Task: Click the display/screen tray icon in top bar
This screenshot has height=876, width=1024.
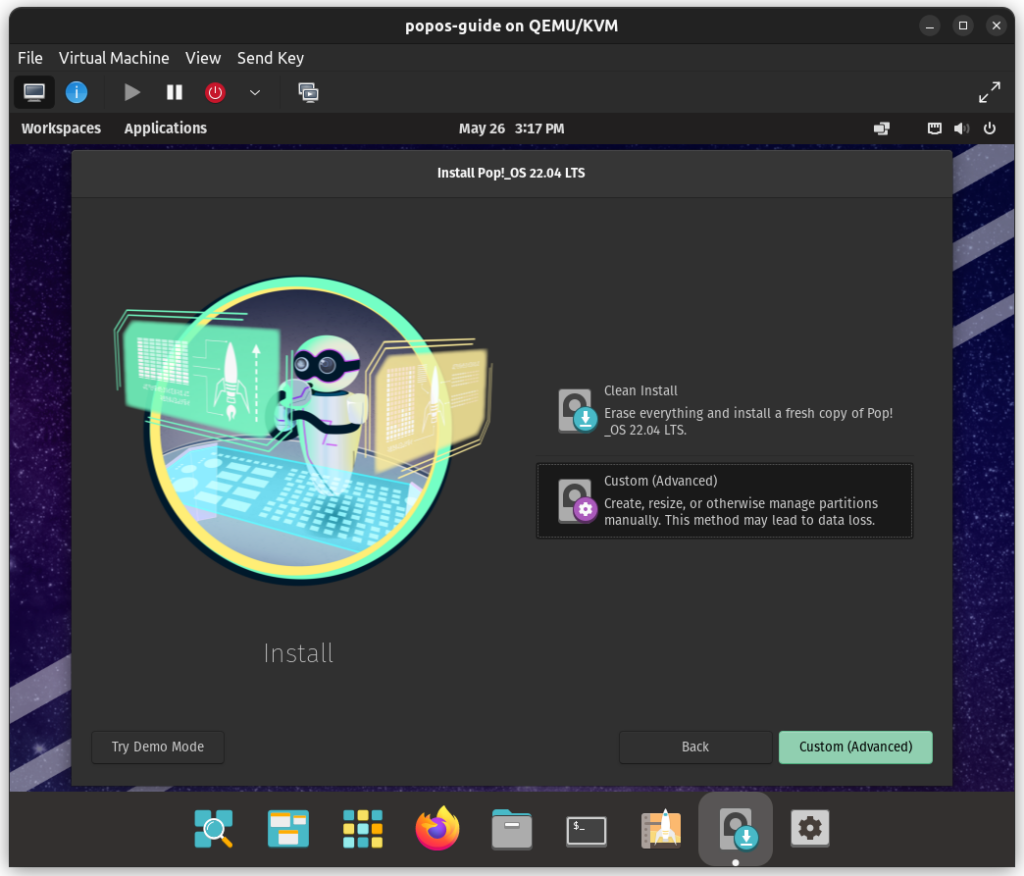Action: [882, 128]
